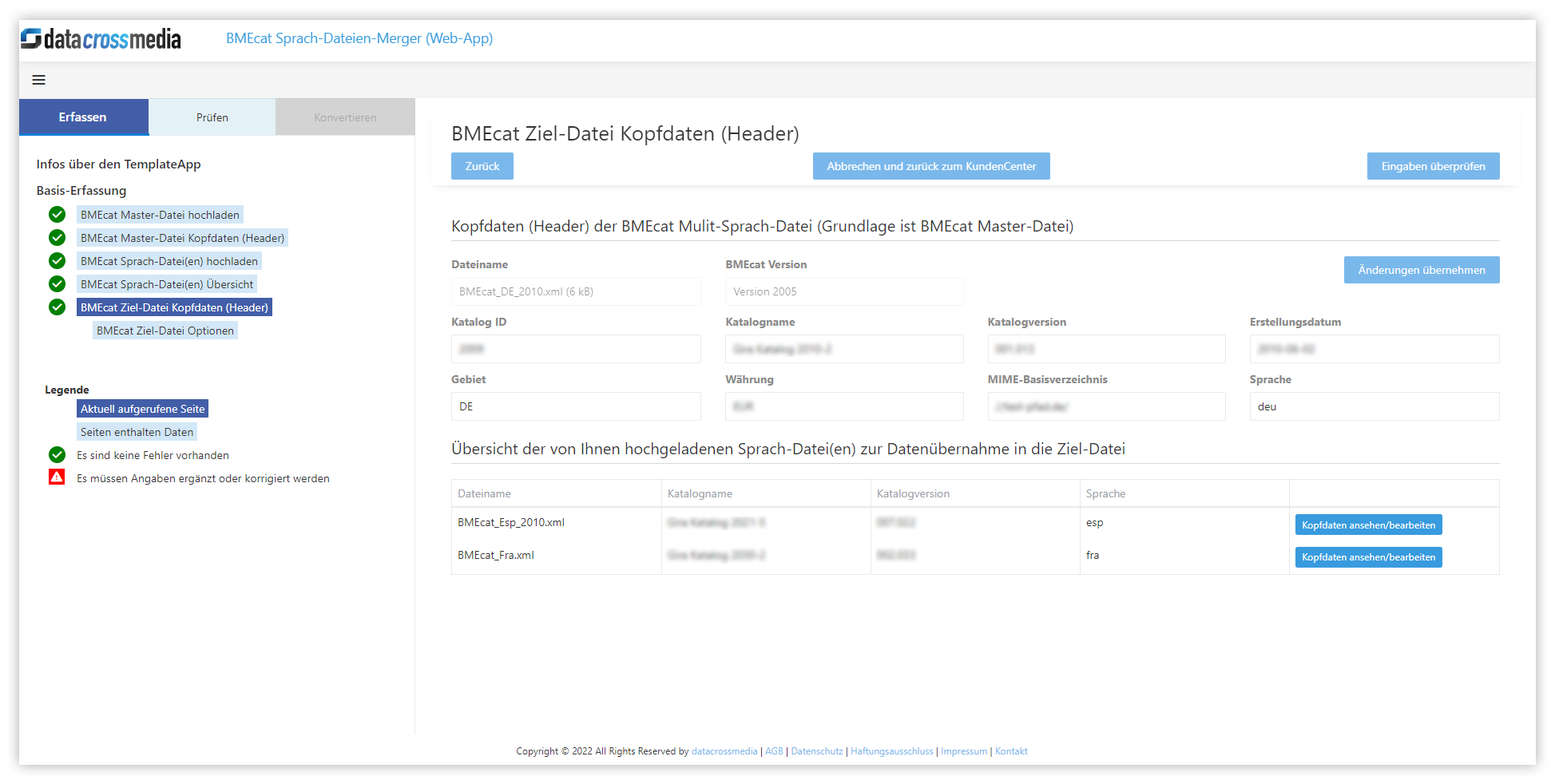Viewport: 1555px width, 784px height.
Task: Open the AGB footer link
Action: point(774,751)
